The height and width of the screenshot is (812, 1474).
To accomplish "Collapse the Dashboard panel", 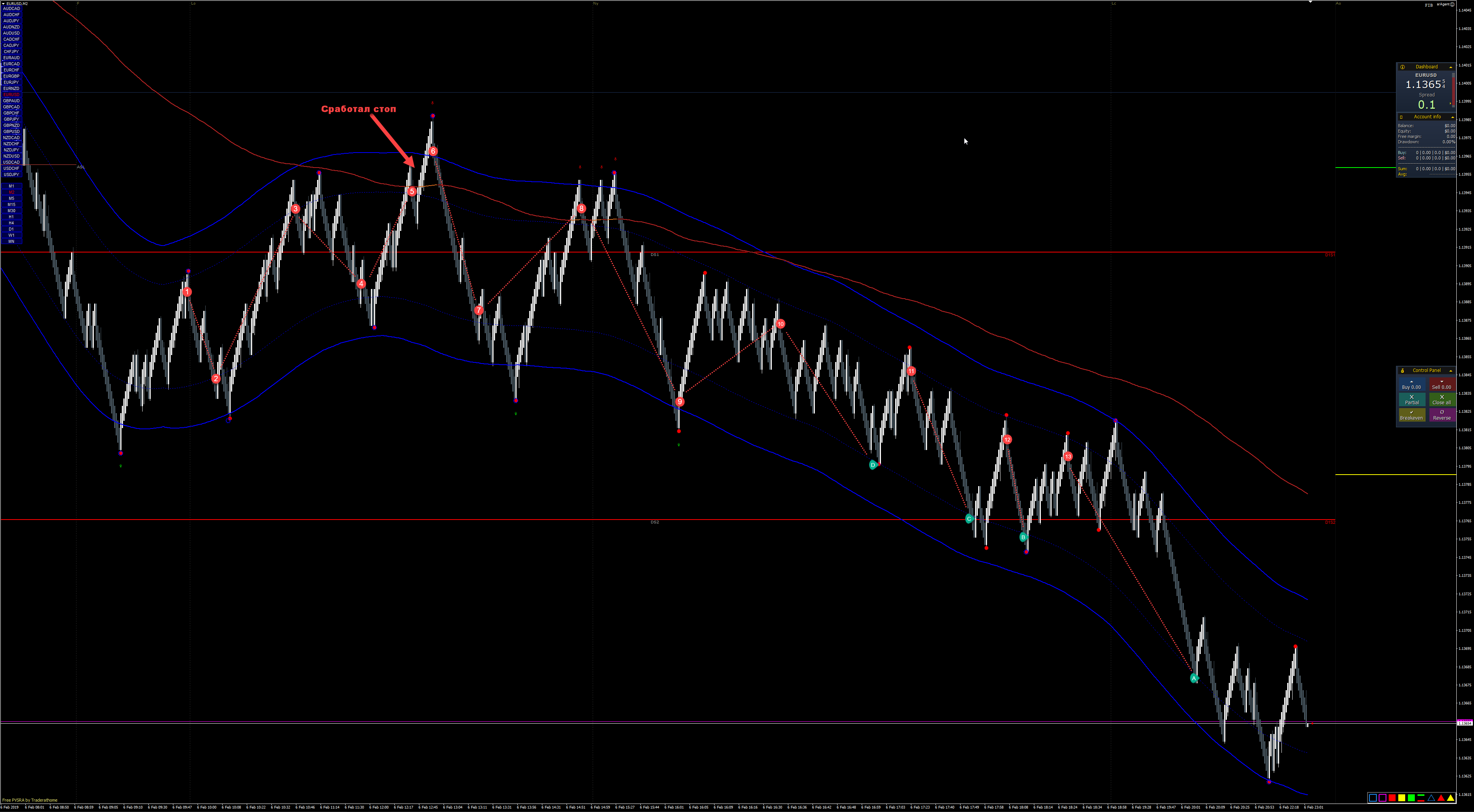I will point(1451,67).
